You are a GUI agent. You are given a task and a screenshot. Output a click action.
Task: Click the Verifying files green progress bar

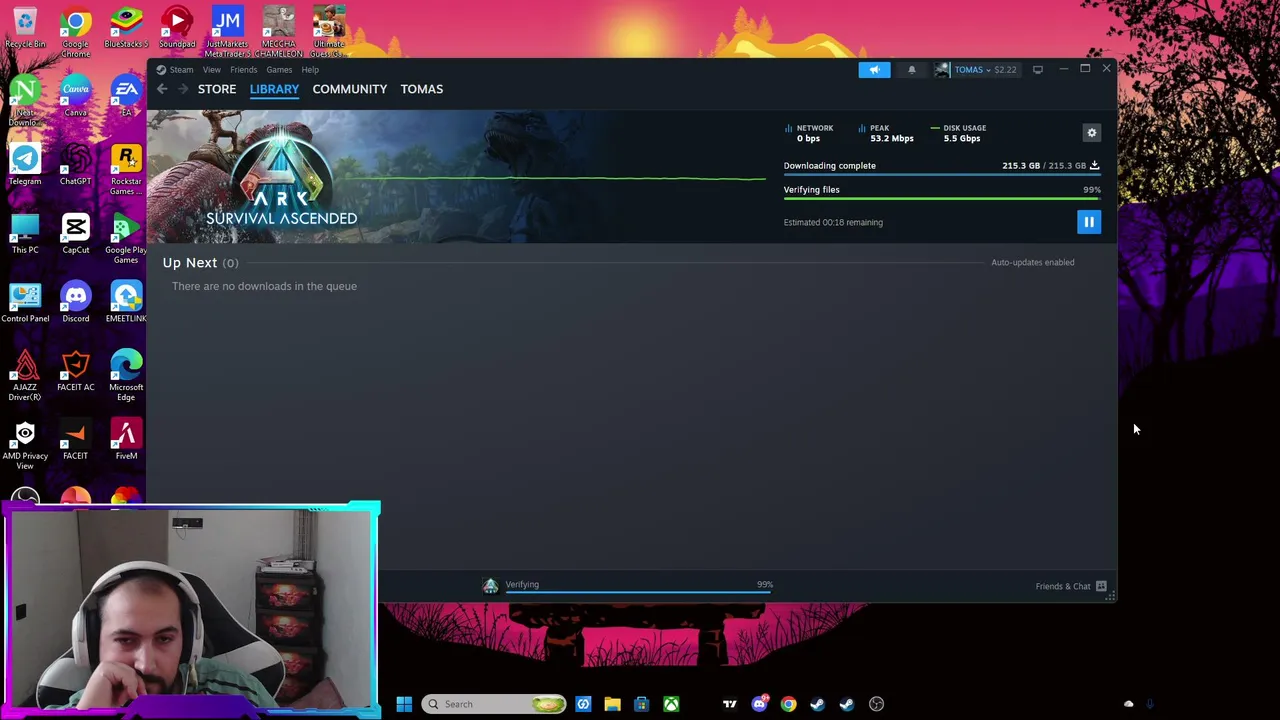pyautogui.click(x=942, y=199)
